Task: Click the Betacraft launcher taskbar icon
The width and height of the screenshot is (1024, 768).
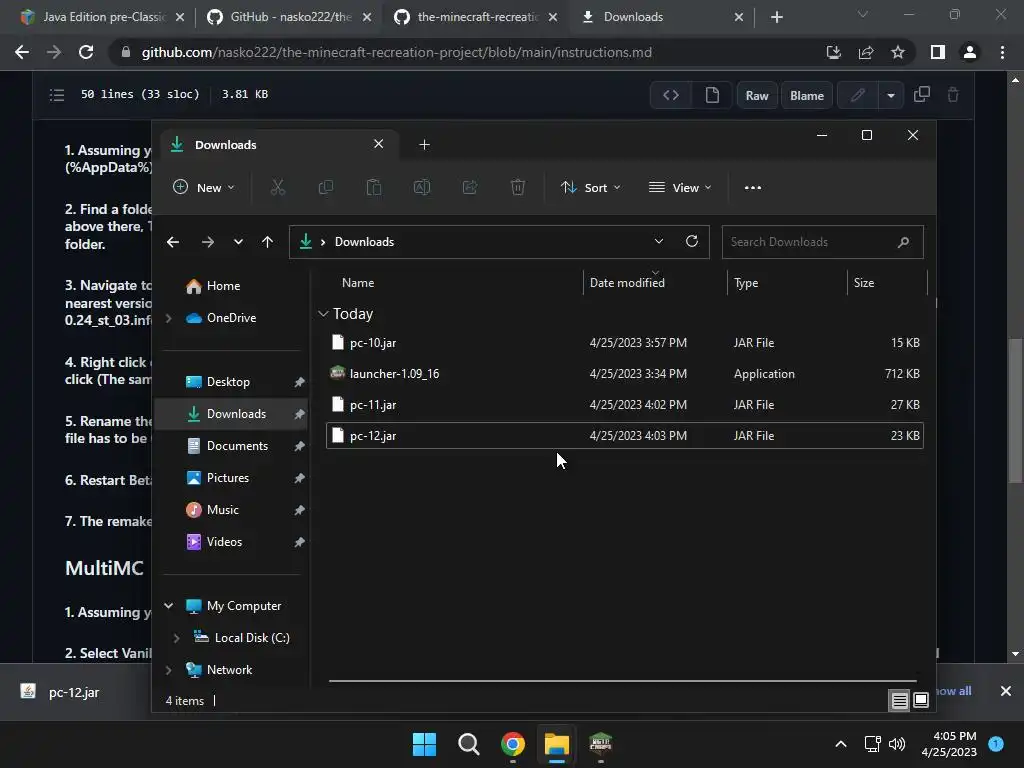Action: point(601,744)
